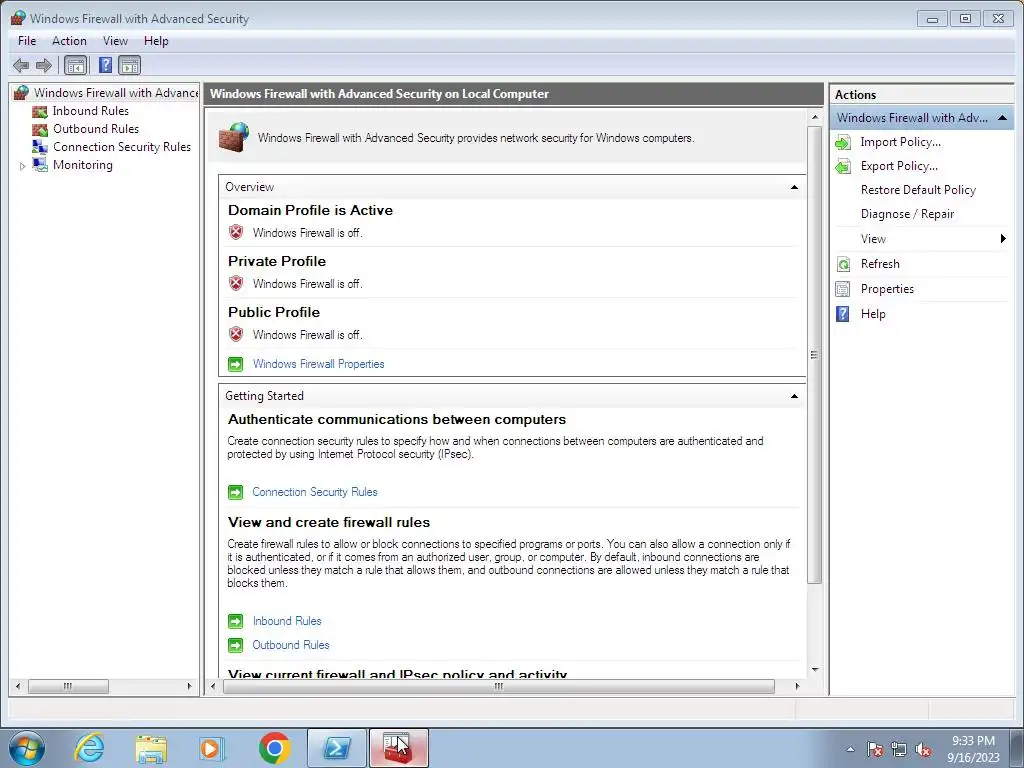Show hidden tray icons arrow

[850, 749]
